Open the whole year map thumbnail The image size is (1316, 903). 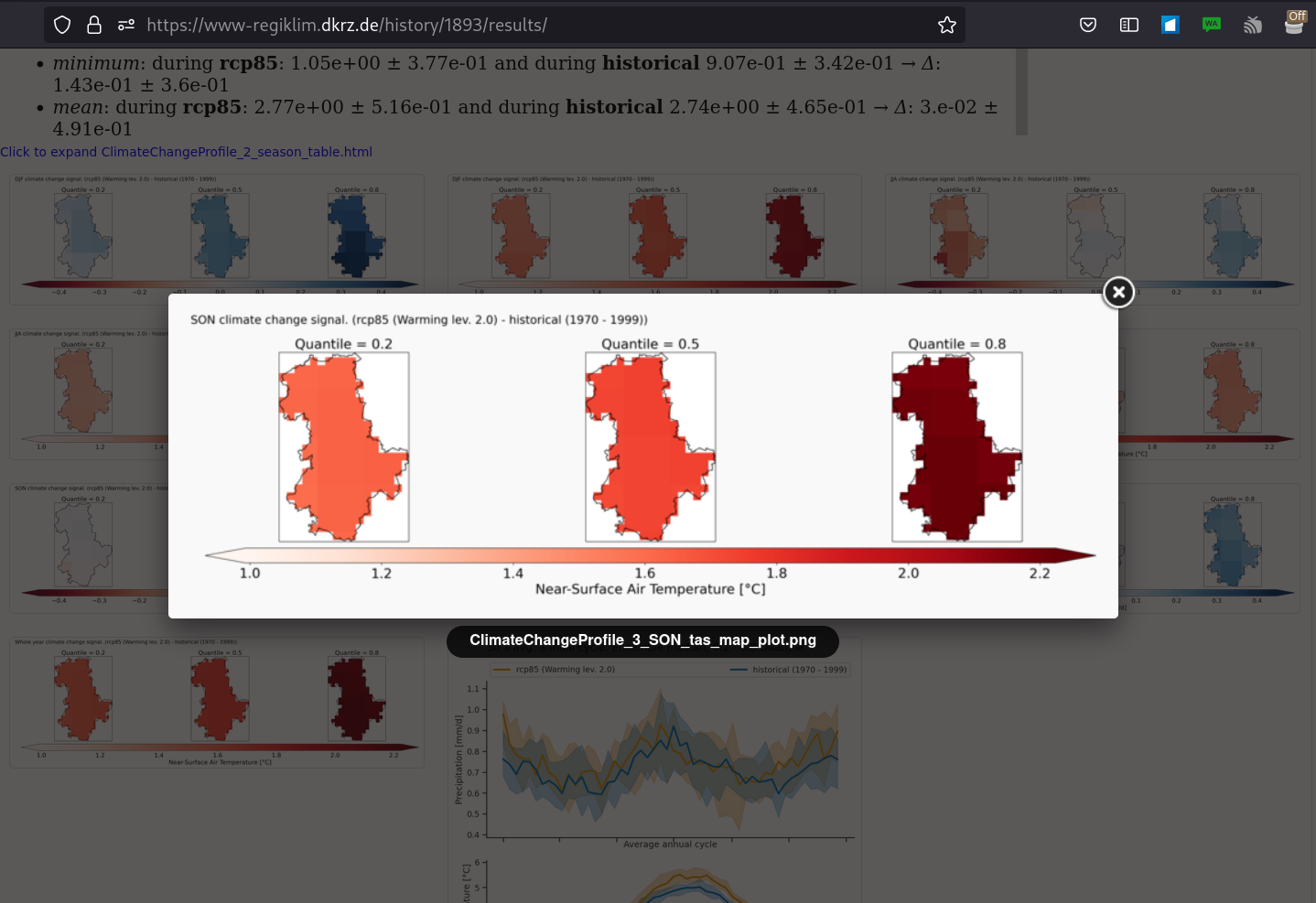click(x=217, y=703)
